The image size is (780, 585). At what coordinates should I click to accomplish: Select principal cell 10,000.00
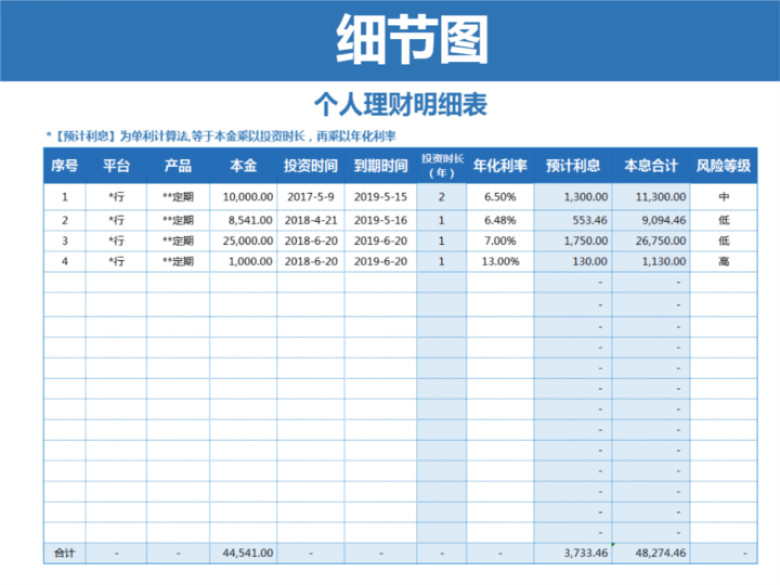coord(243,197)
